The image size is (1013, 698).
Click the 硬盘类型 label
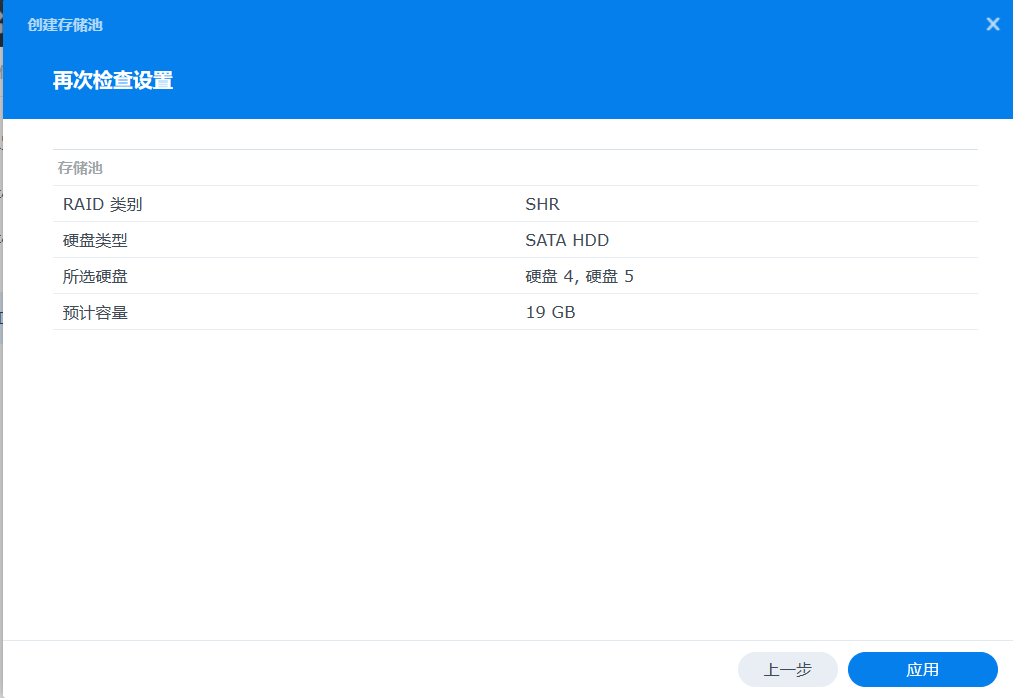[95, 240]
